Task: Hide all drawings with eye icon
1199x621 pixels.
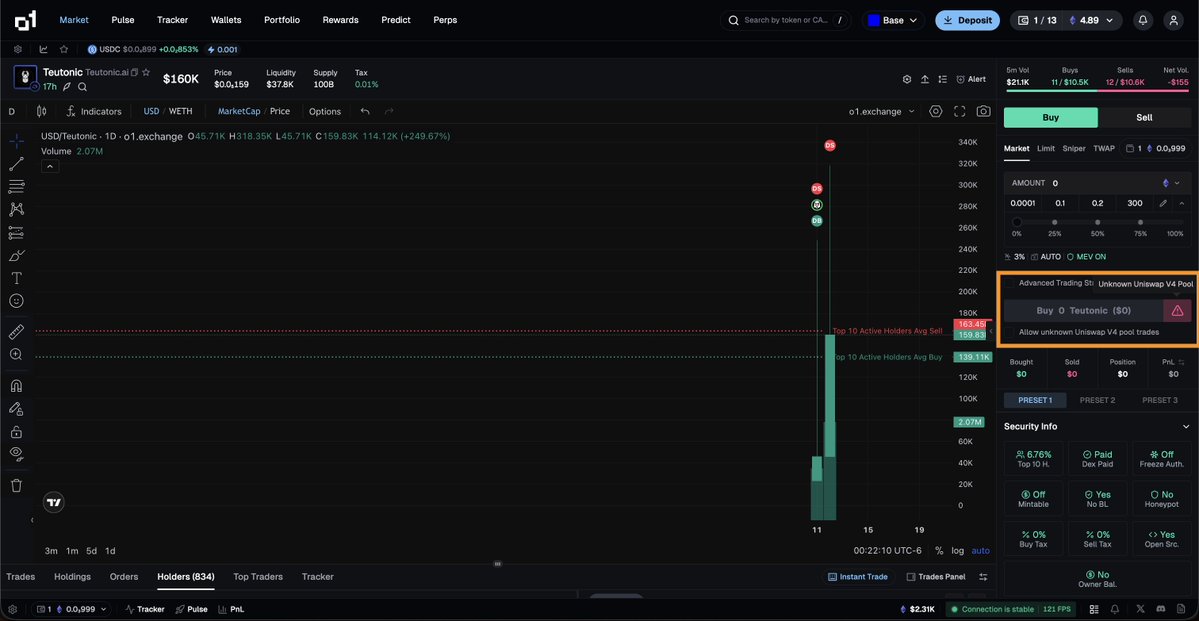Action: point(16,454)
